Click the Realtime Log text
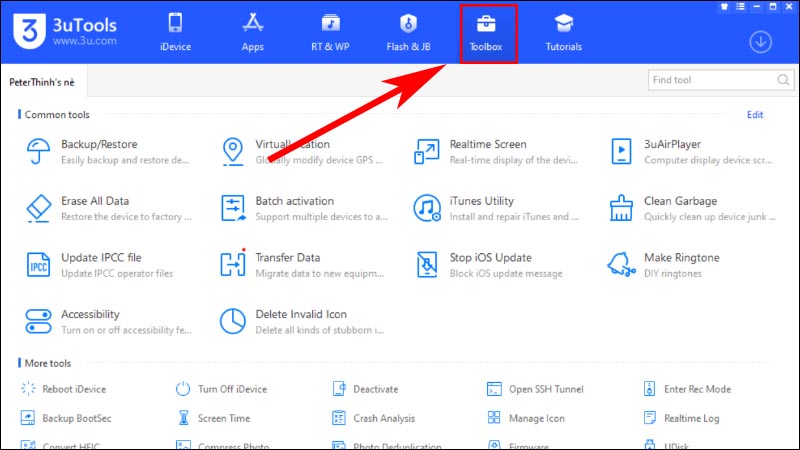The height and width of the screenshot is (450, 800). point(691,418)
